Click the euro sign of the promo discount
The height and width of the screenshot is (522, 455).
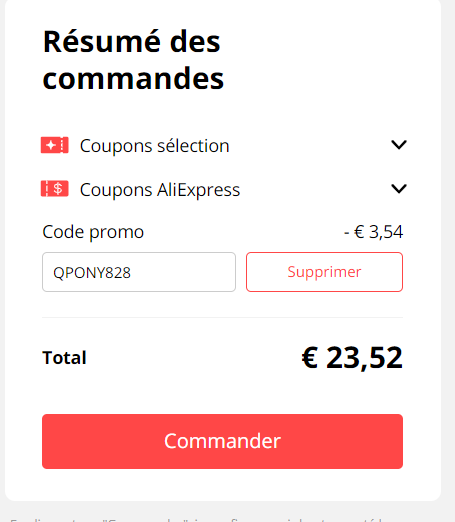359,232
